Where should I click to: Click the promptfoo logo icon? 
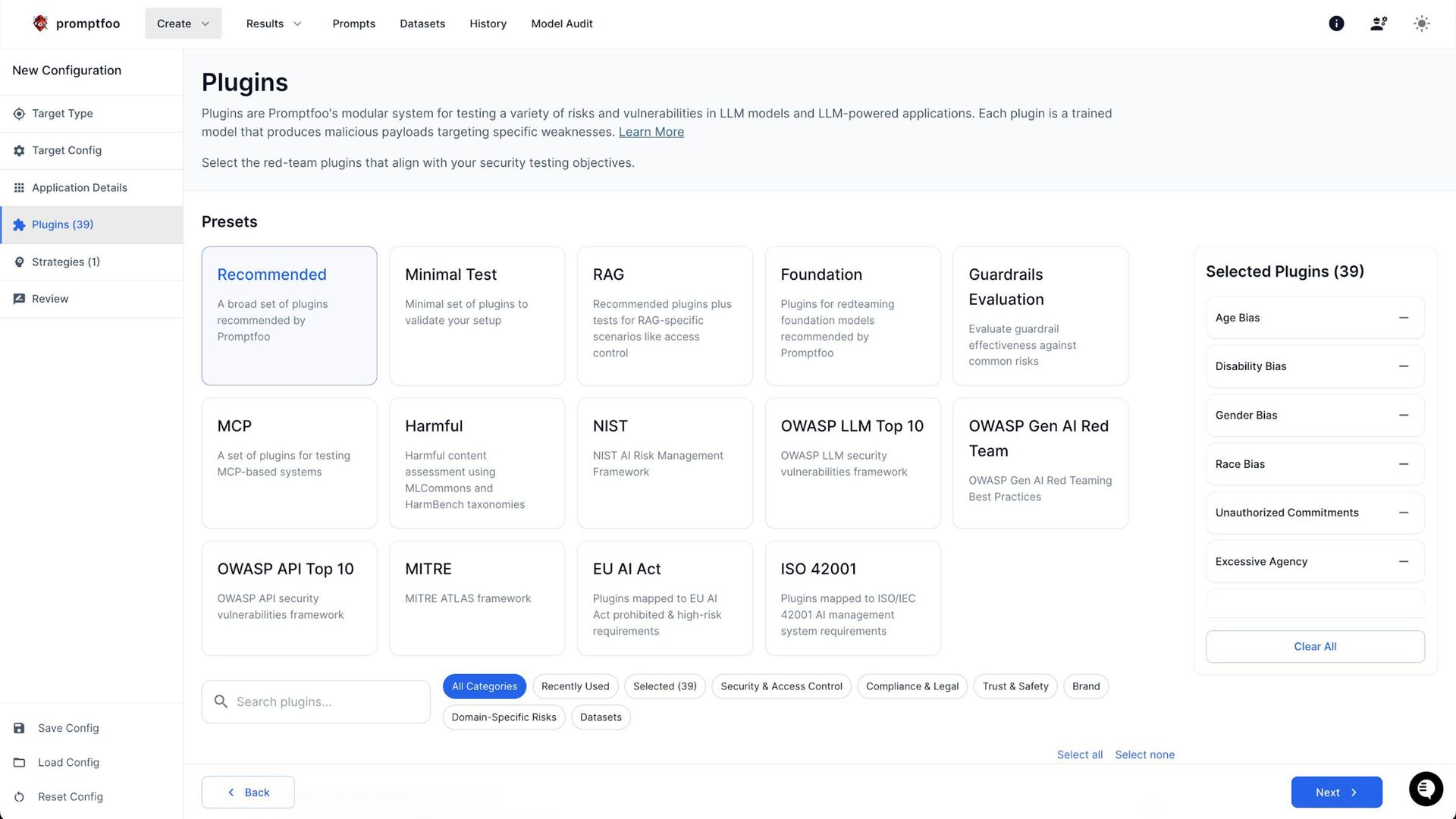tap(40, 24)
